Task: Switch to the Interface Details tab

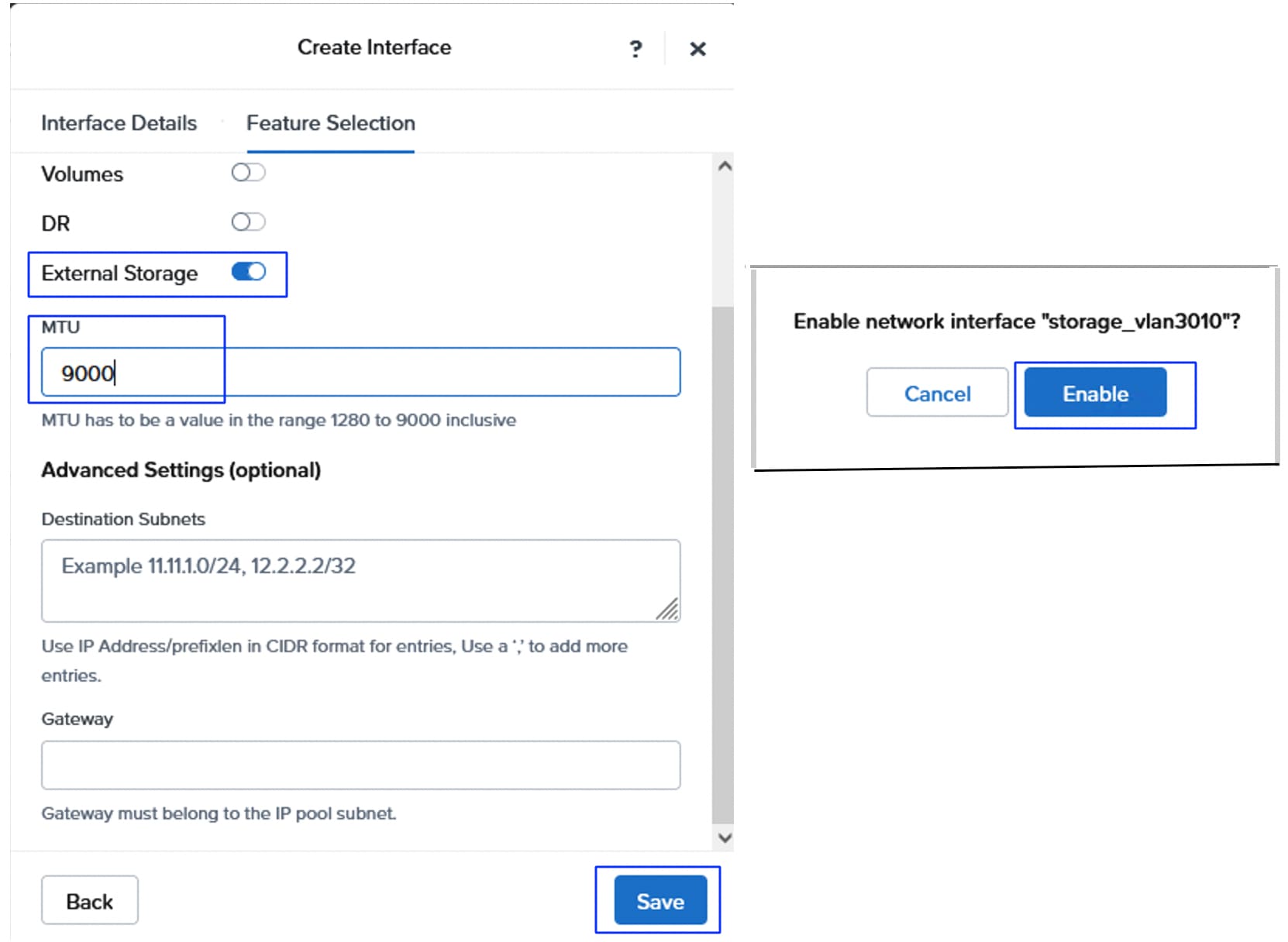Action: click(x=119, y=123)
